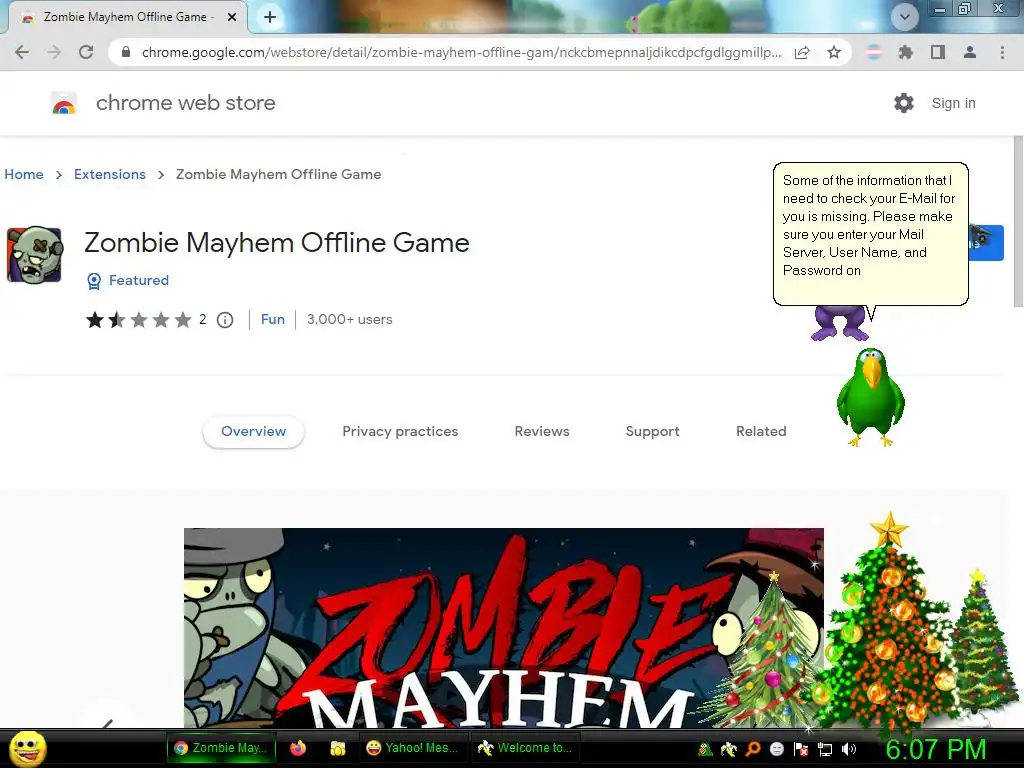Open the Extensions puzzle piece menu
The image size is (1024, 768).
point(905,52)
